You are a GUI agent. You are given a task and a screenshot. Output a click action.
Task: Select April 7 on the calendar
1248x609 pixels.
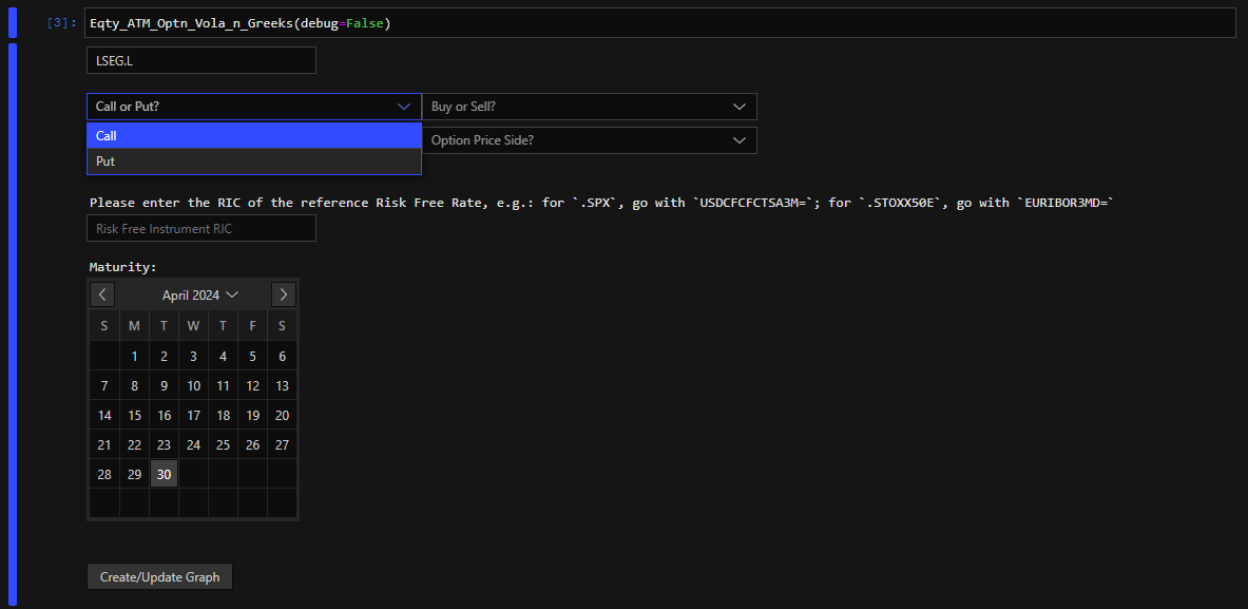coord(104,386)
